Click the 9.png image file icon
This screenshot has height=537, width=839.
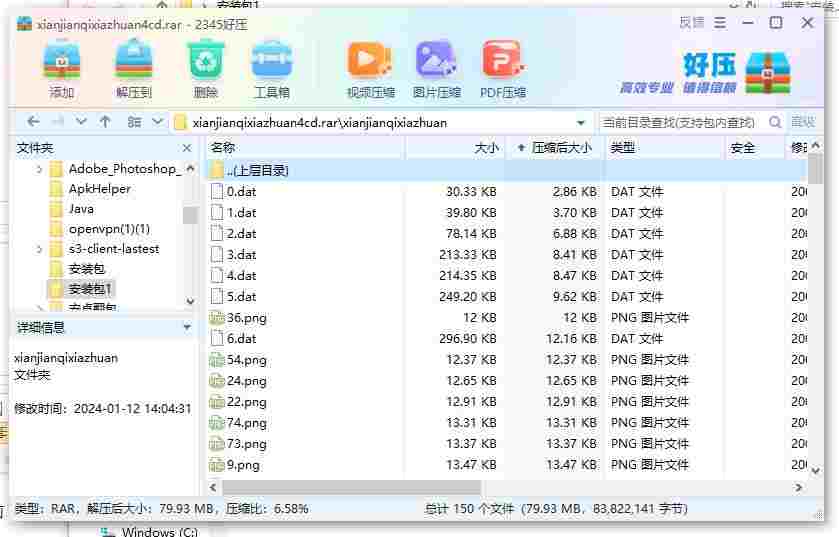tap(217, 465)
